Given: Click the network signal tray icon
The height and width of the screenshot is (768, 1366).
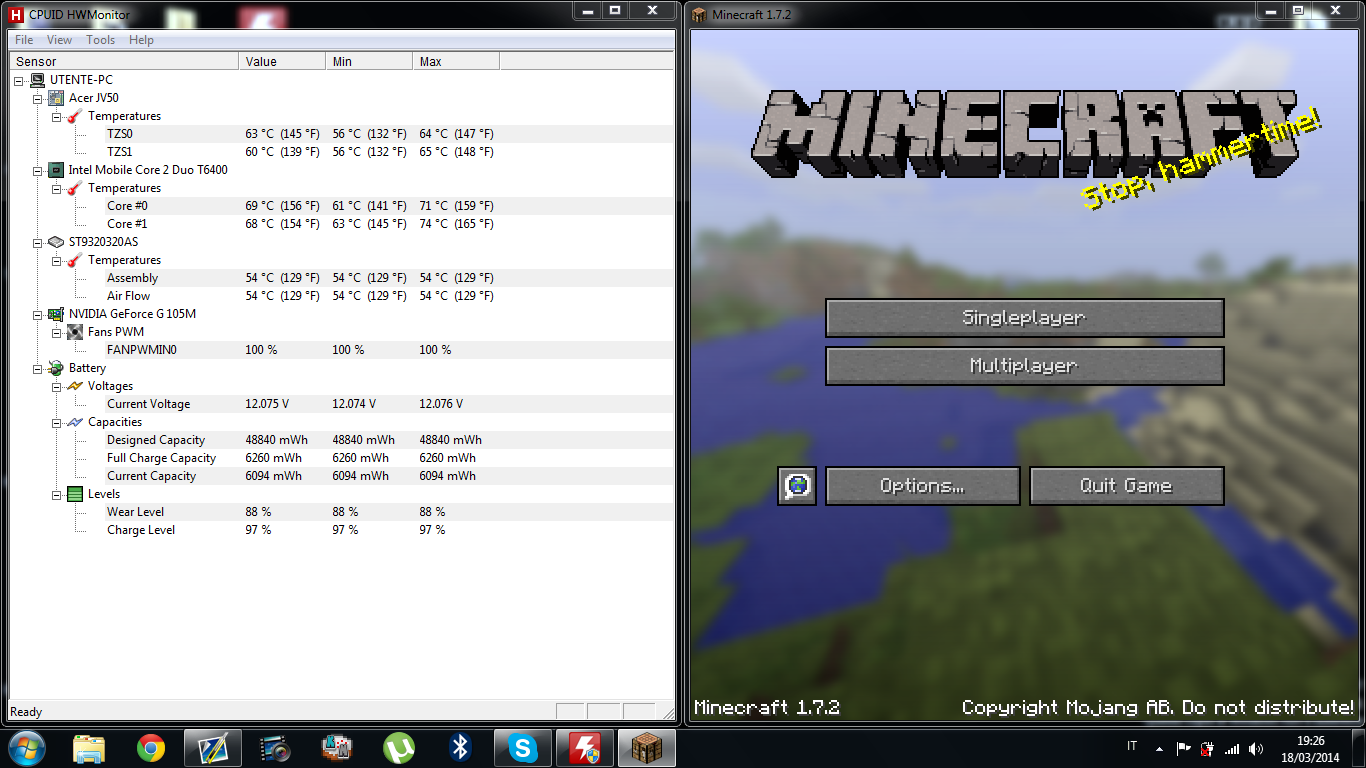Looking at the screenshot, I should click(x=1232, y=748).
